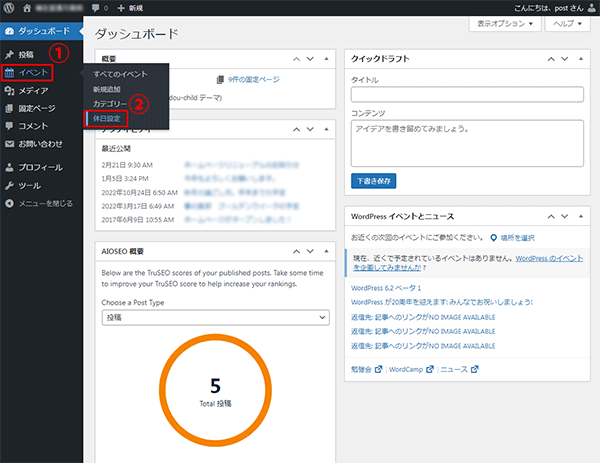Click the dashboard gauge icon in sidebar
The height and width of the screenshot is (463, 600).
(x=10, y=31)
